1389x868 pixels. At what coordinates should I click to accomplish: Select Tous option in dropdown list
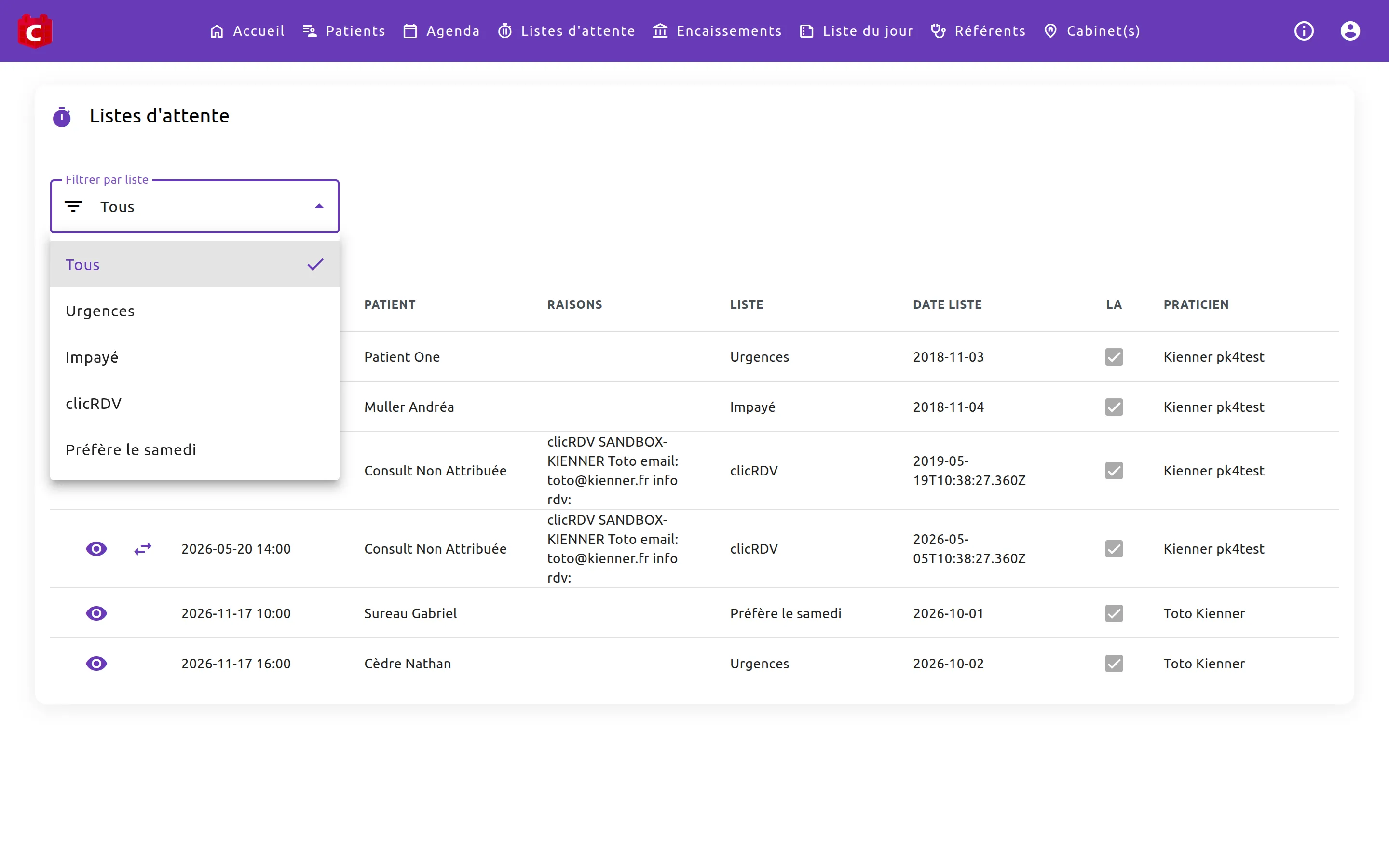coord(194,265)
